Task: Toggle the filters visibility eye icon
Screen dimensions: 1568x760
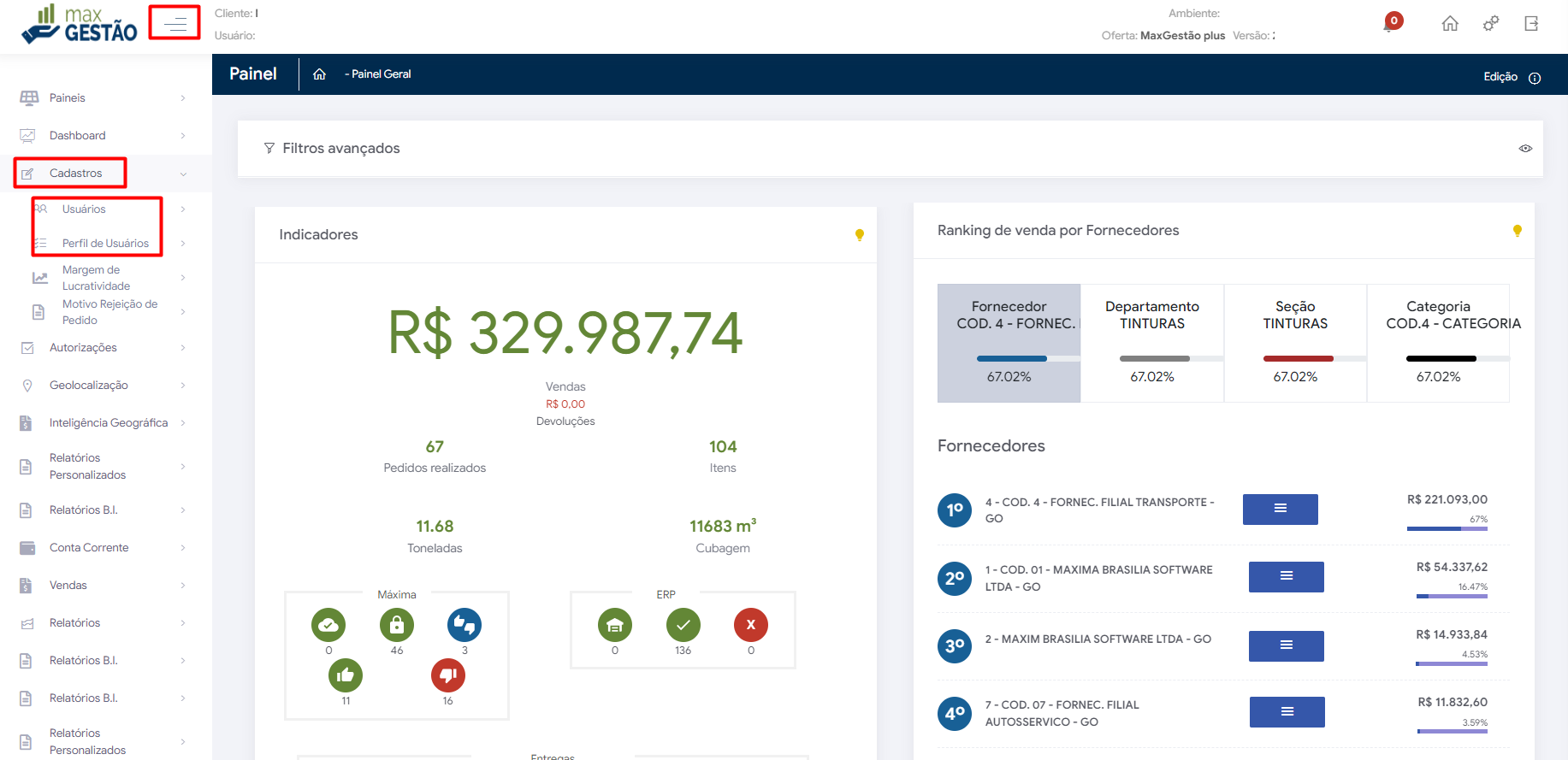Action: (1525, 149)
